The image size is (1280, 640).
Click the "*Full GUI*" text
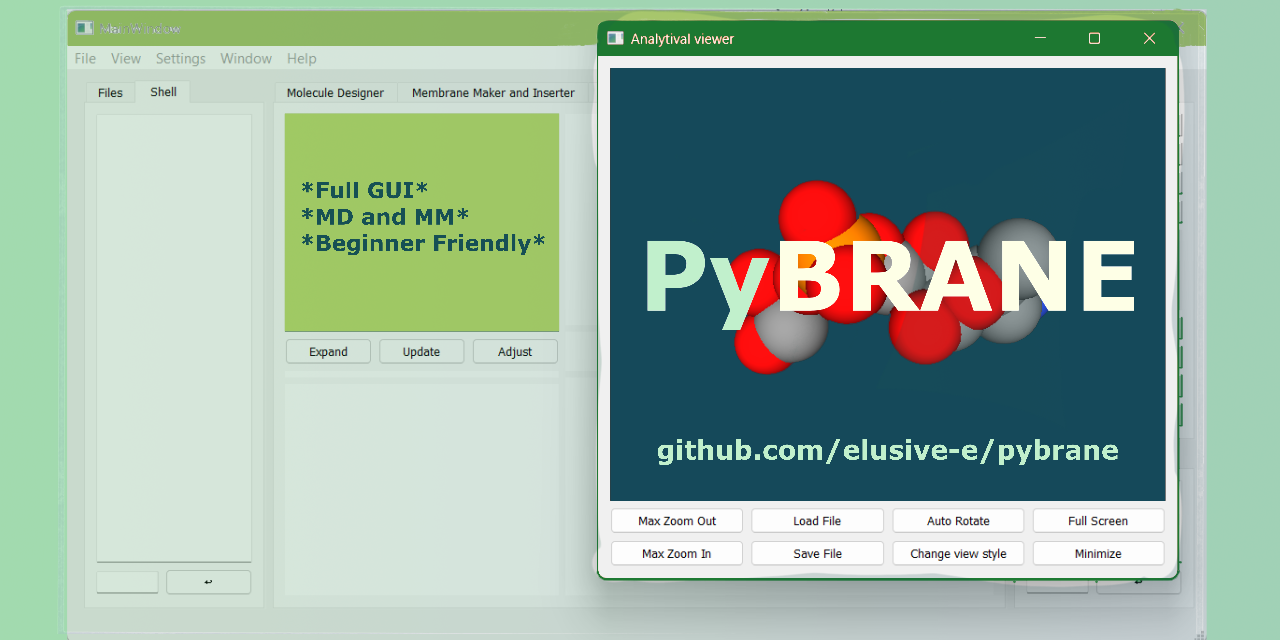click(x=364, y=190)
